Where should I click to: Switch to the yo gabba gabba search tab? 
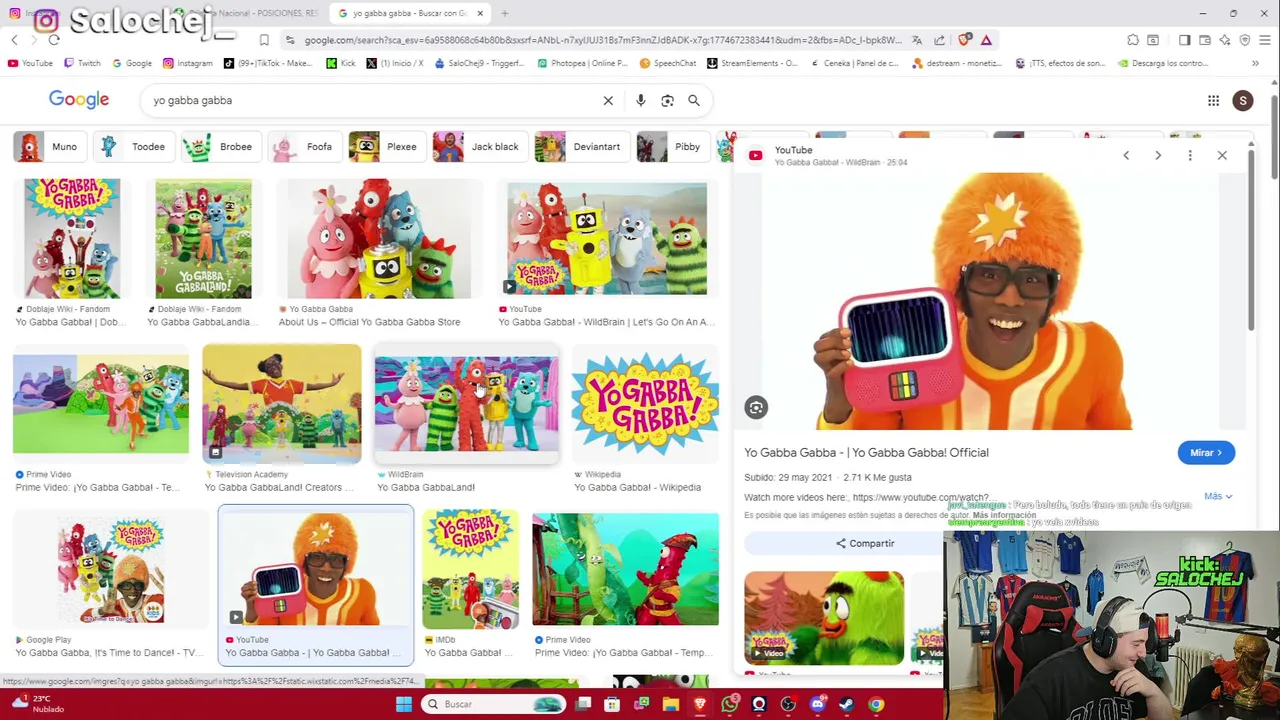[410, 13]
